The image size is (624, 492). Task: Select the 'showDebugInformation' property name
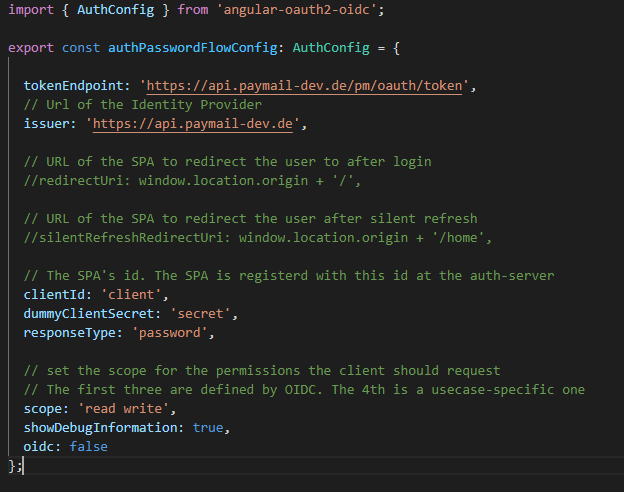[100, 428]
